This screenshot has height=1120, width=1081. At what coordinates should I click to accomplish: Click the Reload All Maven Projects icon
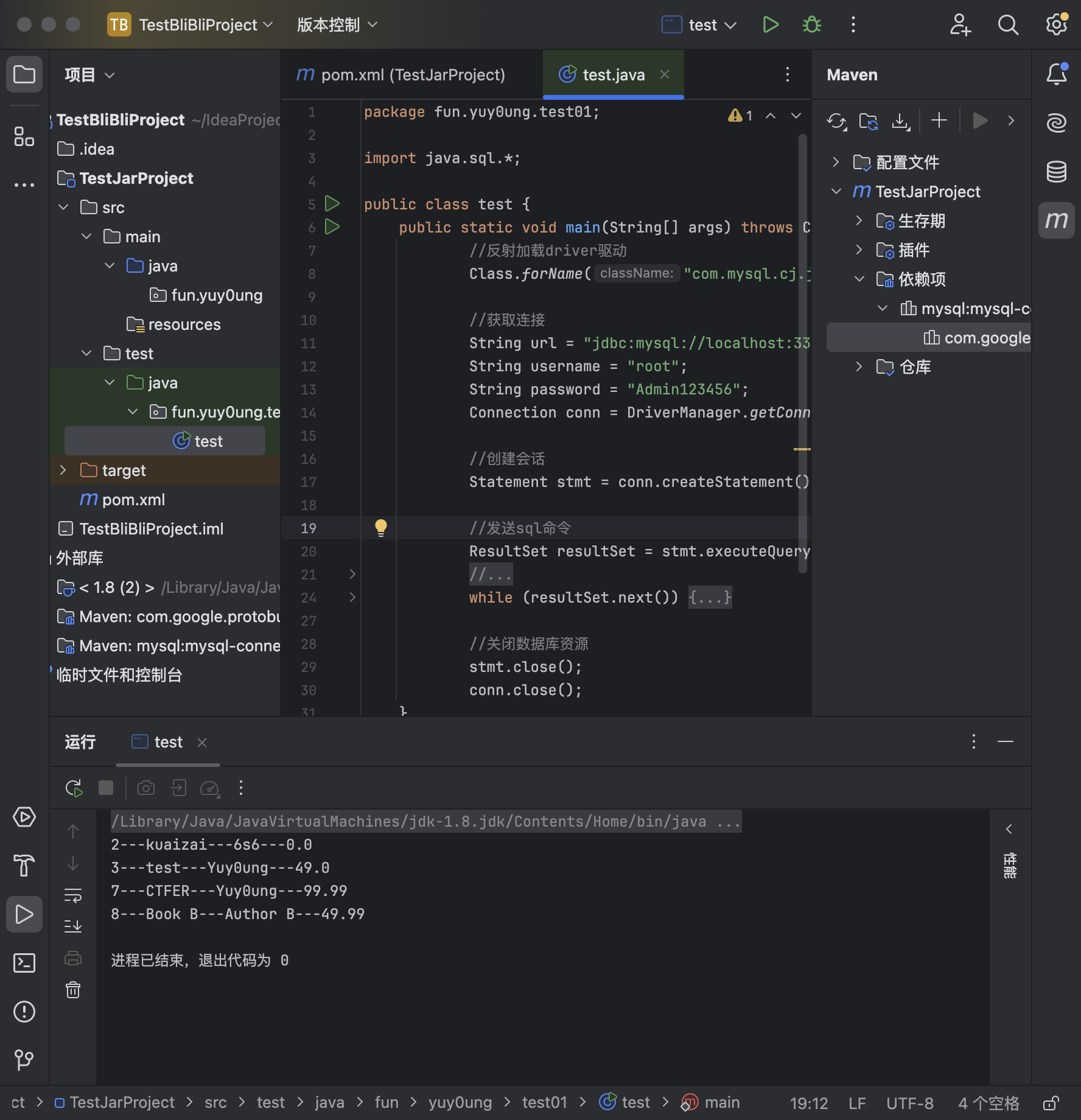[836, 121]
